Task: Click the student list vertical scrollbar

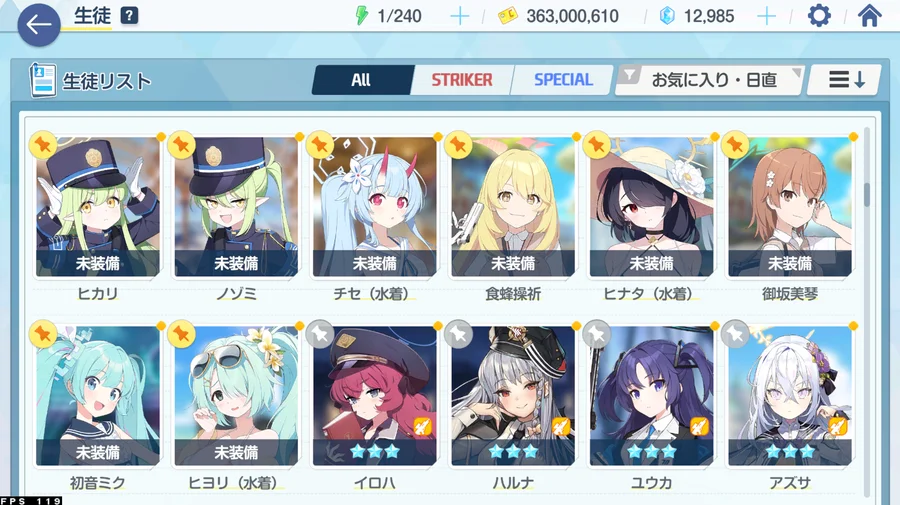Action: [x=867, y=195]
